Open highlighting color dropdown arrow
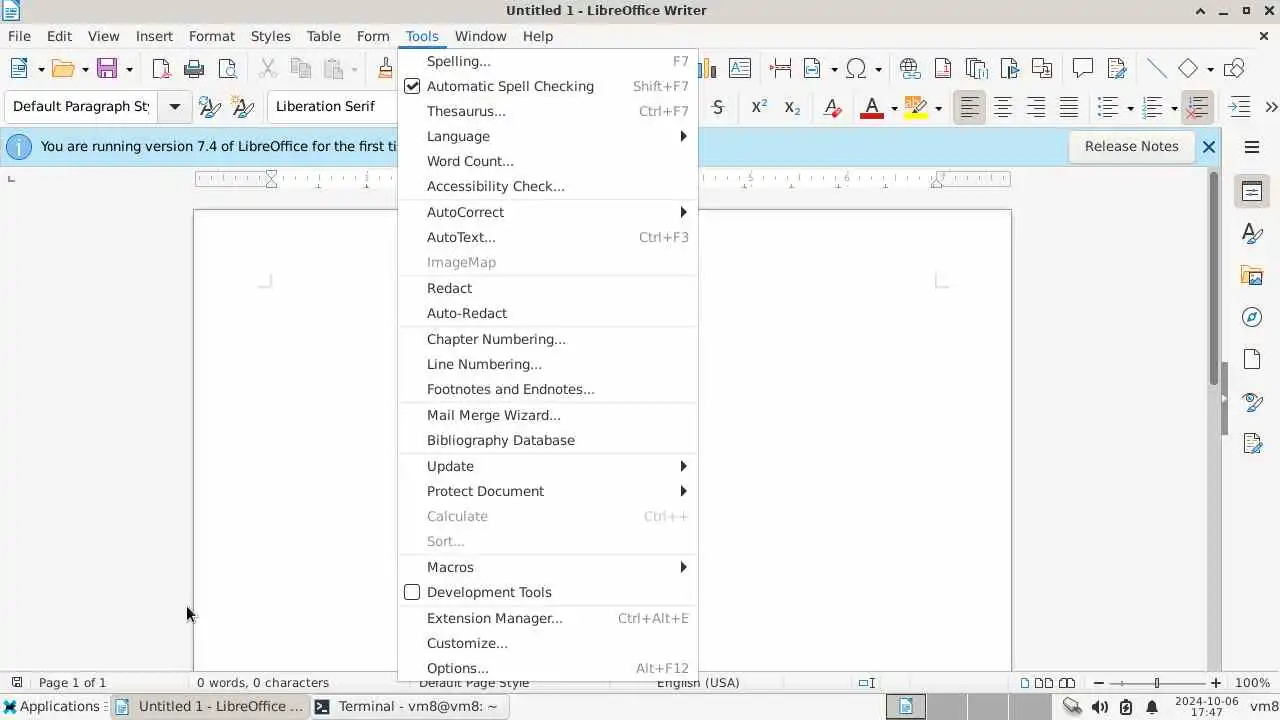 click(x=938, y=107)
